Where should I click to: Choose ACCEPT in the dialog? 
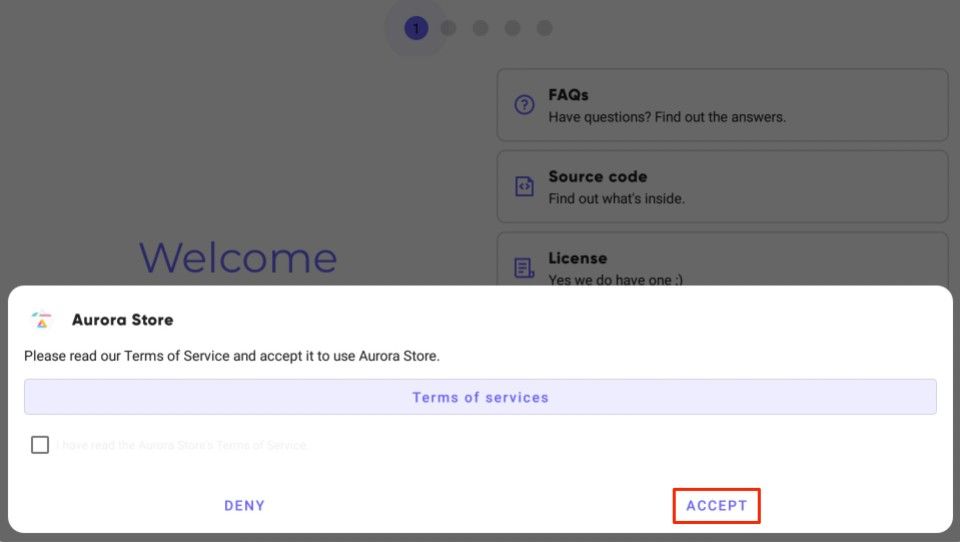(716, 506)
